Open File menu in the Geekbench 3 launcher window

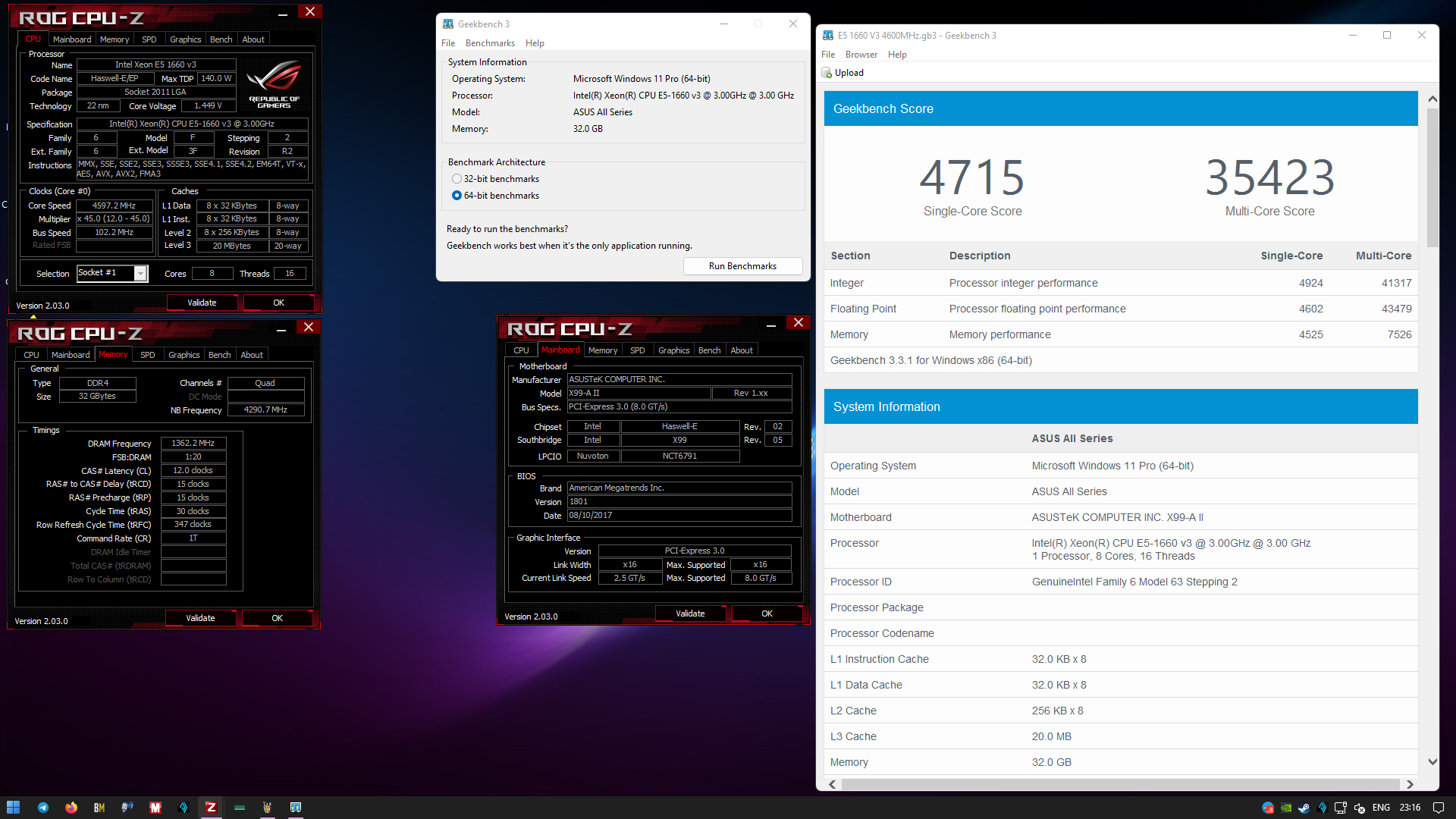[x=448, y=43]
